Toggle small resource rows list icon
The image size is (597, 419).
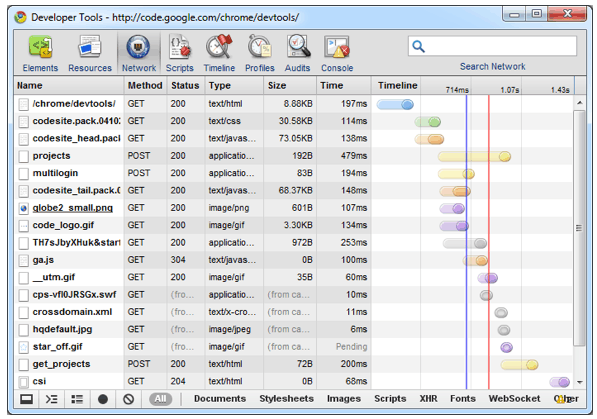[77, 399]
